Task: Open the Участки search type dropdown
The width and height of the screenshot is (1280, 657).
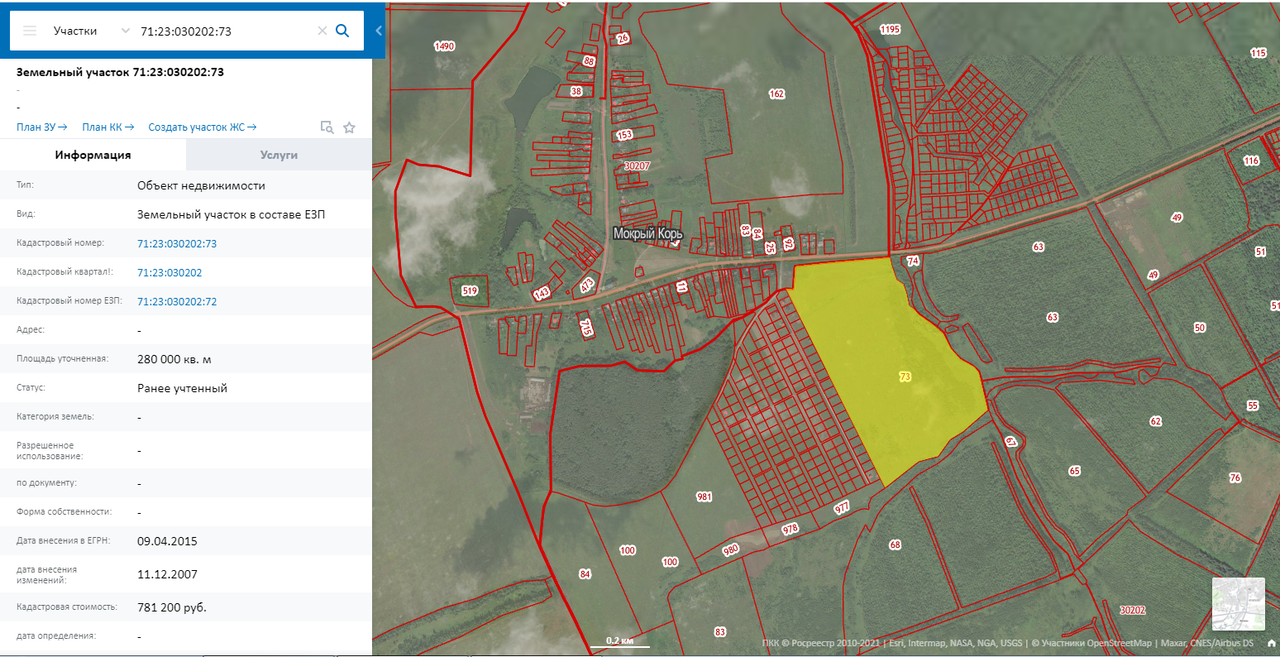Action: click(x=90, y=31)
